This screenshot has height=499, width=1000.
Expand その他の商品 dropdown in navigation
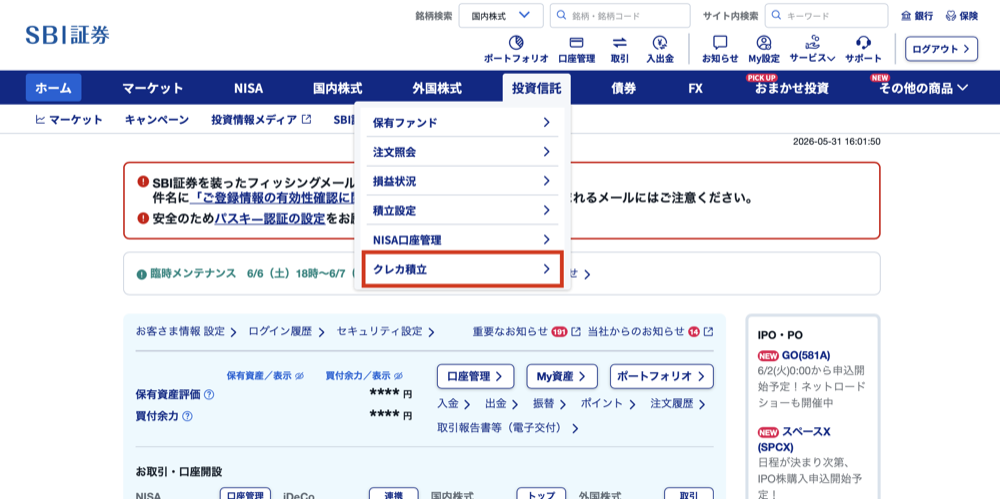[923, 88]
